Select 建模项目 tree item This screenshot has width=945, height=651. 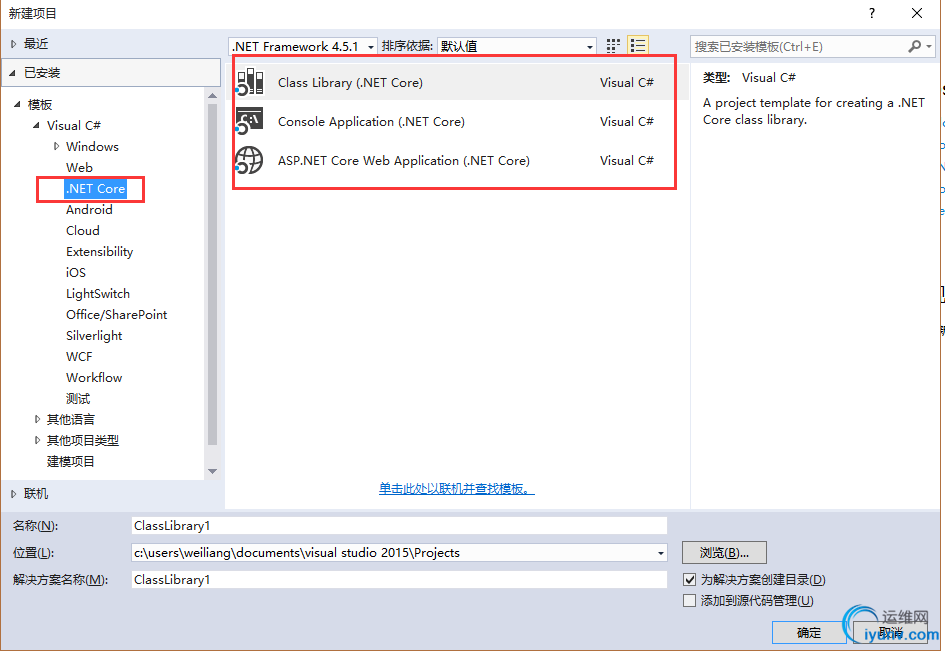point(71,462)
